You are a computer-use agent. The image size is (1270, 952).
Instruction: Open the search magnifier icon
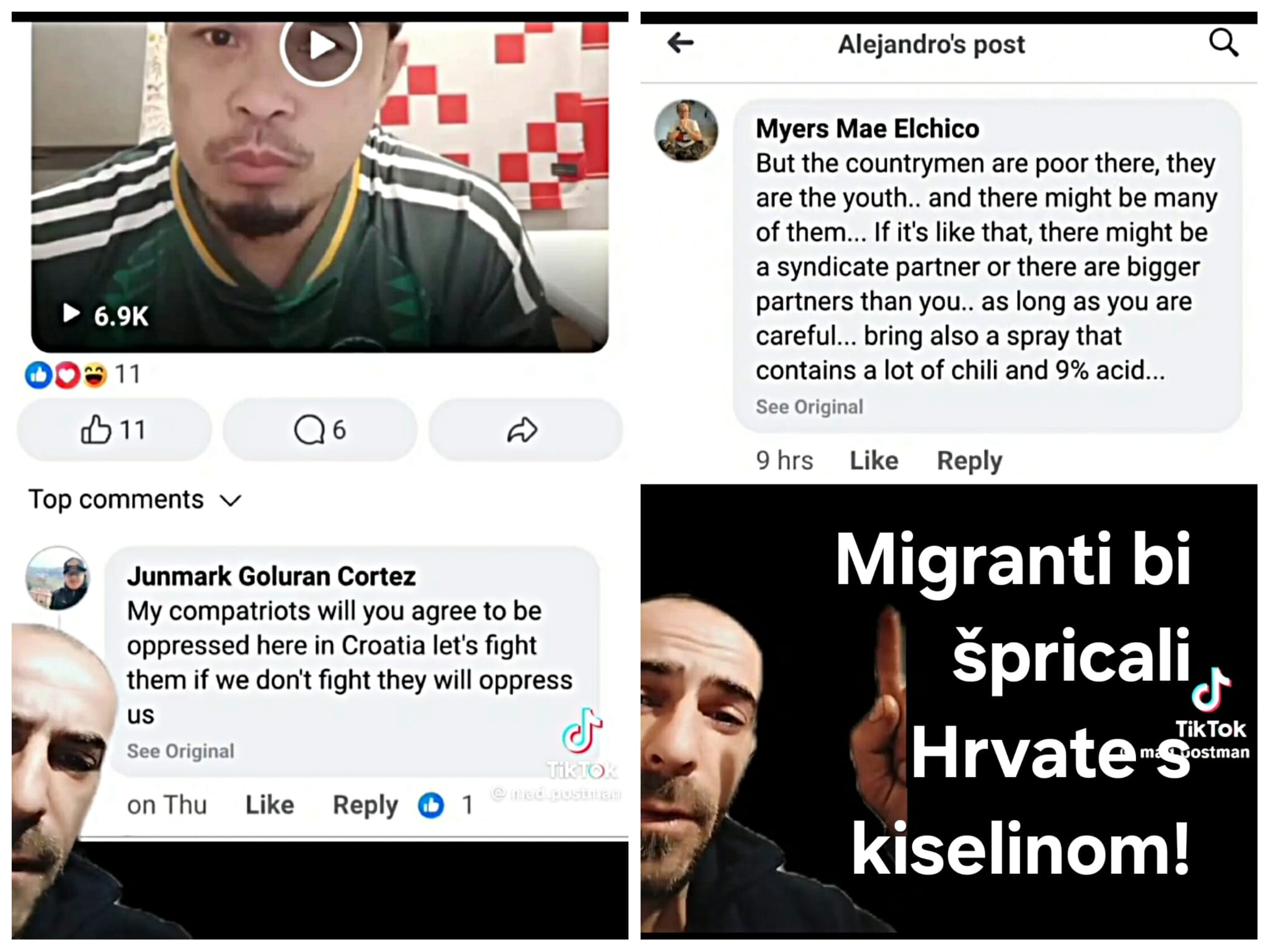[x=1223, y=43]
